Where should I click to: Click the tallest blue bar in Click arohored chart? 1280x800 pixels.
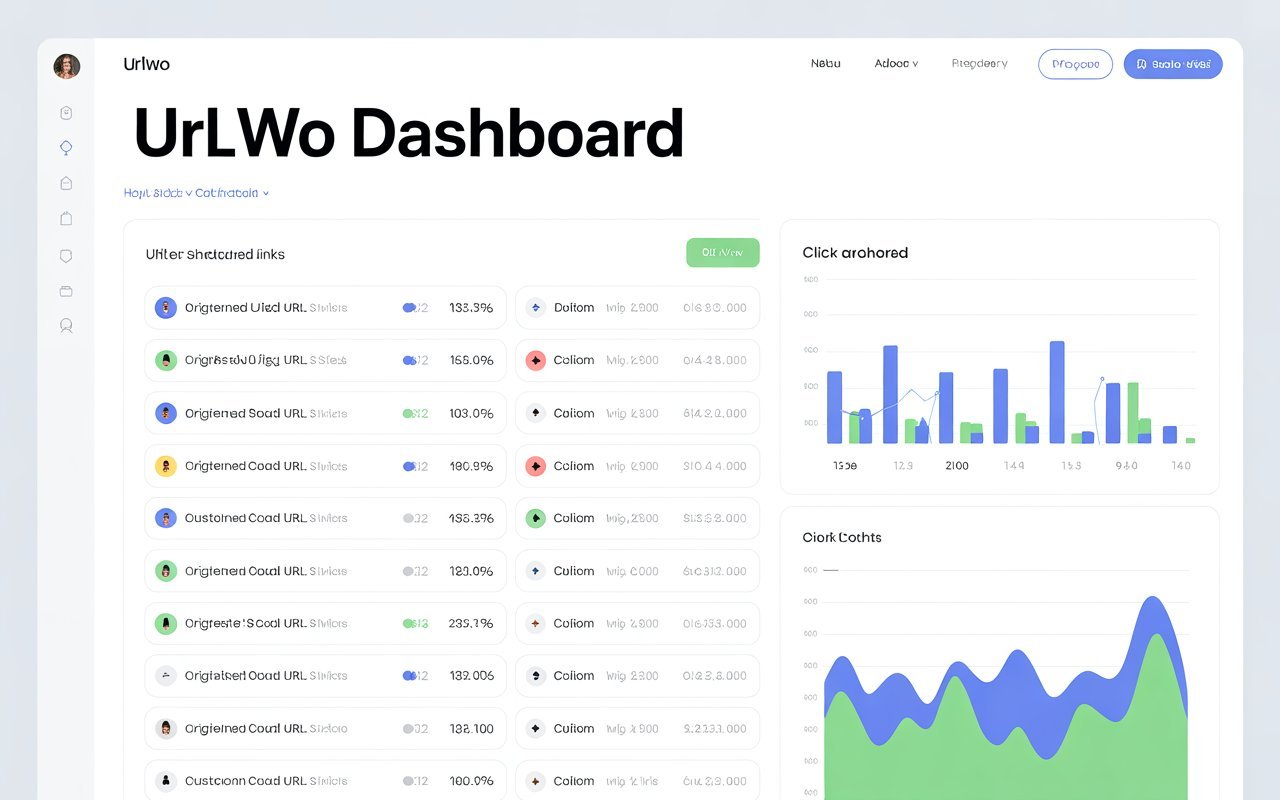[x=1056, y=392]
